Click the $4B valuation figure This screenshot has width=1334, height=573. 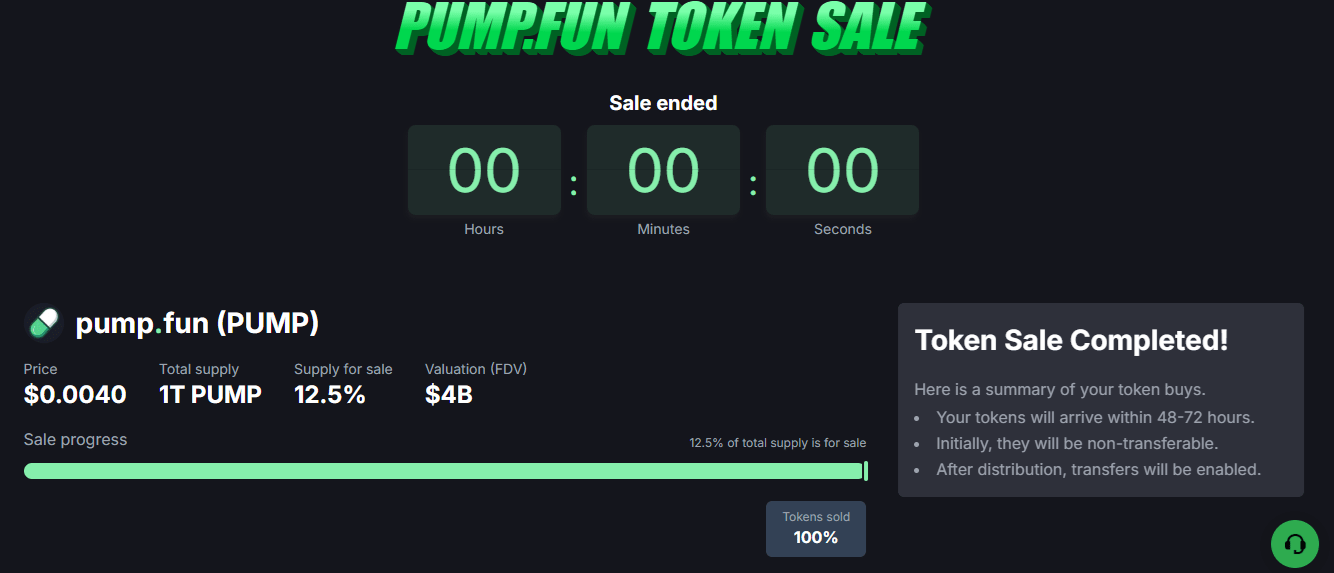pos(448,394)
